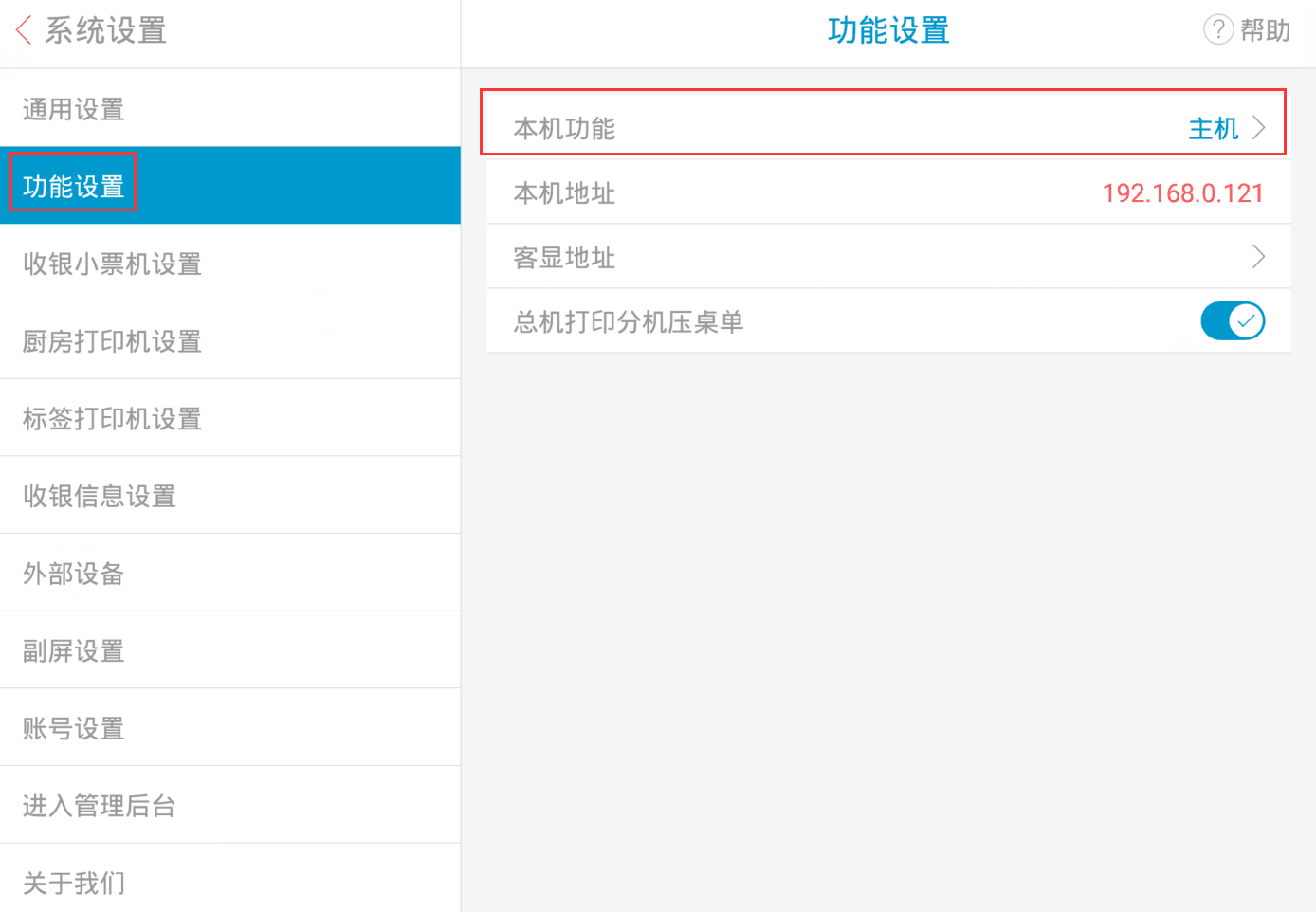
Task: Open 厨房打印机设置 settings
Action: [230, 340]
